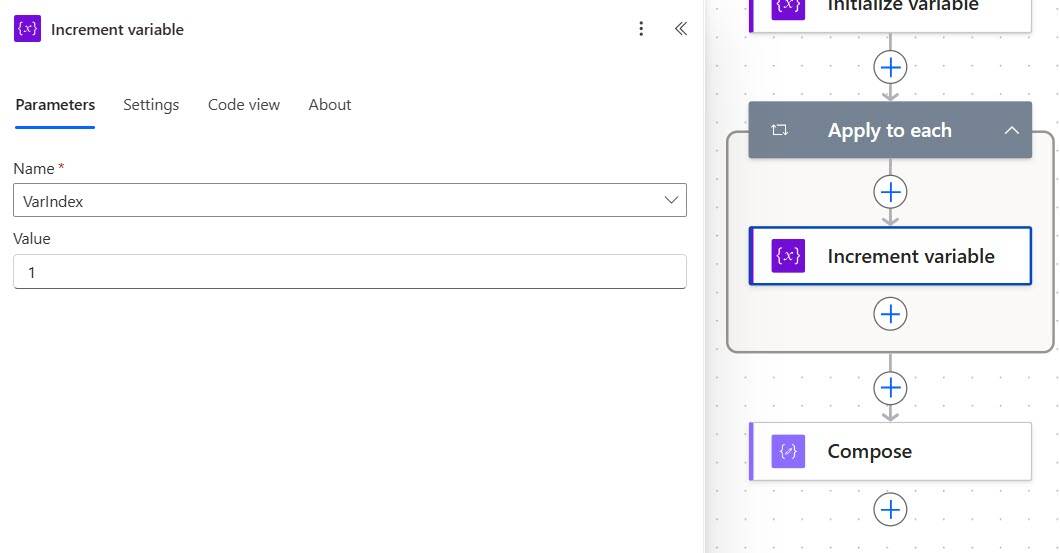This screenshot has height=553, width=1060.
Task: Open the About tab
Action: click(x=330, y=105)
